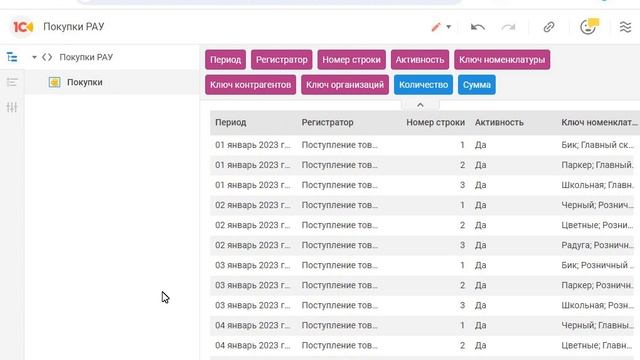Click the Ключ контрагентов field chip

tap(251, 84)
